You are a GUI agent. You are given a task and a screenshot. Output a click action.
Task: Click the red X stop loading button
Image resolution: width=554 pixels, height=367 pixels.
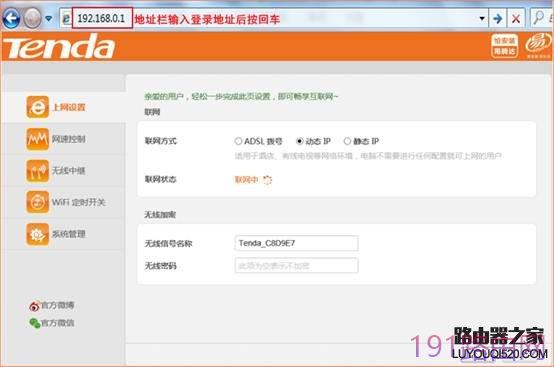coord(516,18)
